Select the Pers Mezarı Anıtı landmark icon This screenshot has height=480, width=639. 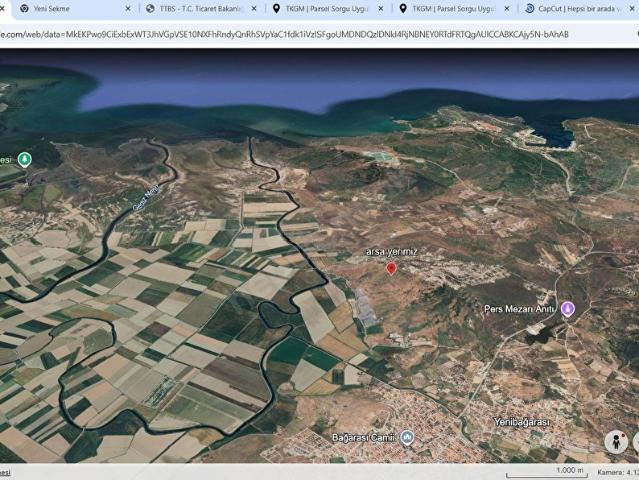(x=567, y=309)
